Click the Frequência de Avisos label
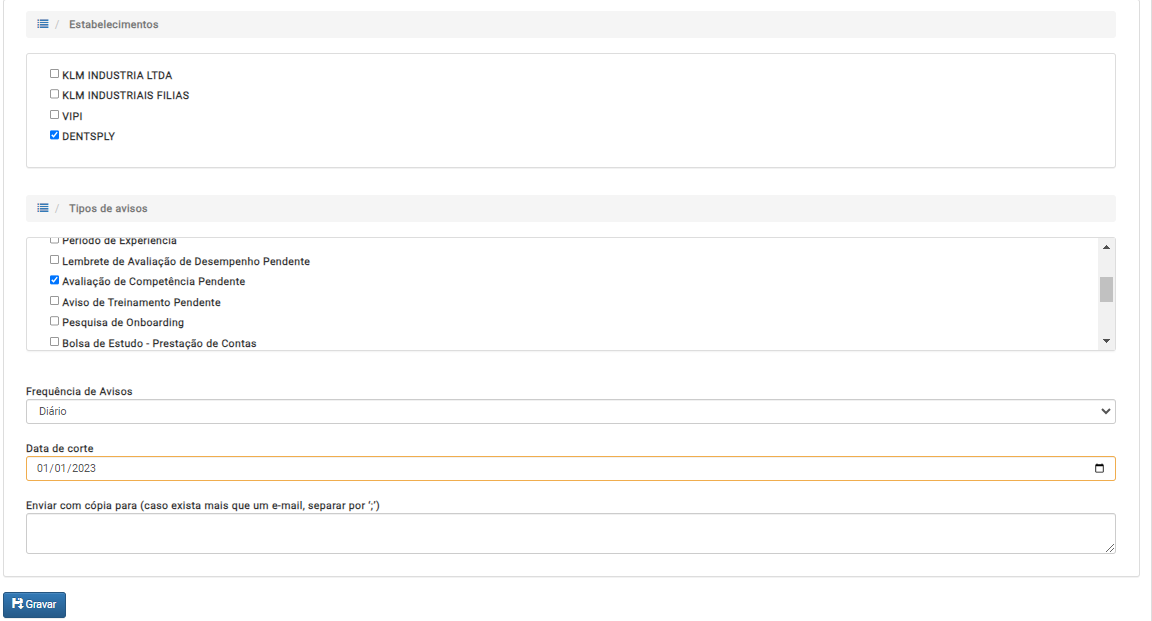1152x621 pixels. point(79,392)
